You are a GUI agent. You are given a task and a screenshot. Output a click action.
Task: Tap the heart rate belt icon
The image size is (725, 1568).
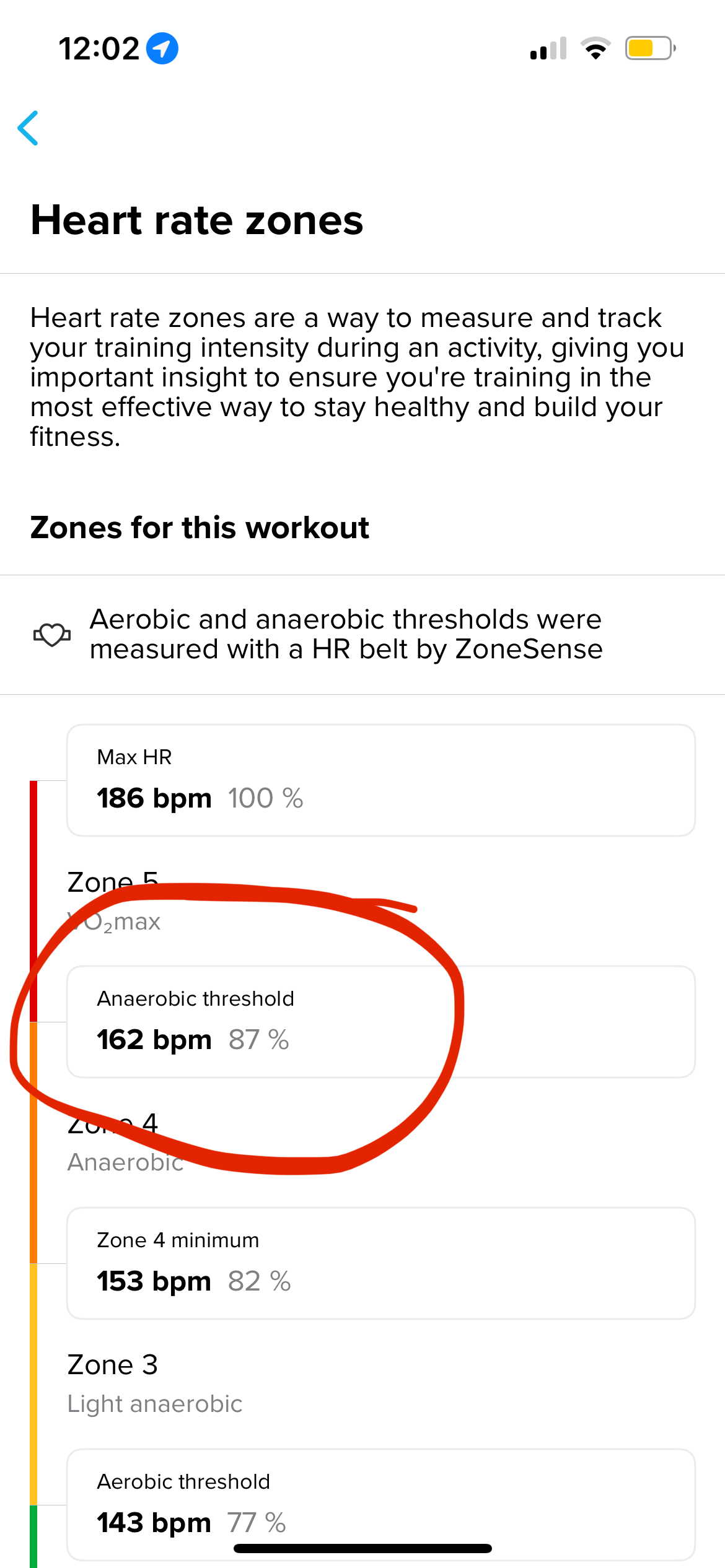click(52, 634)
